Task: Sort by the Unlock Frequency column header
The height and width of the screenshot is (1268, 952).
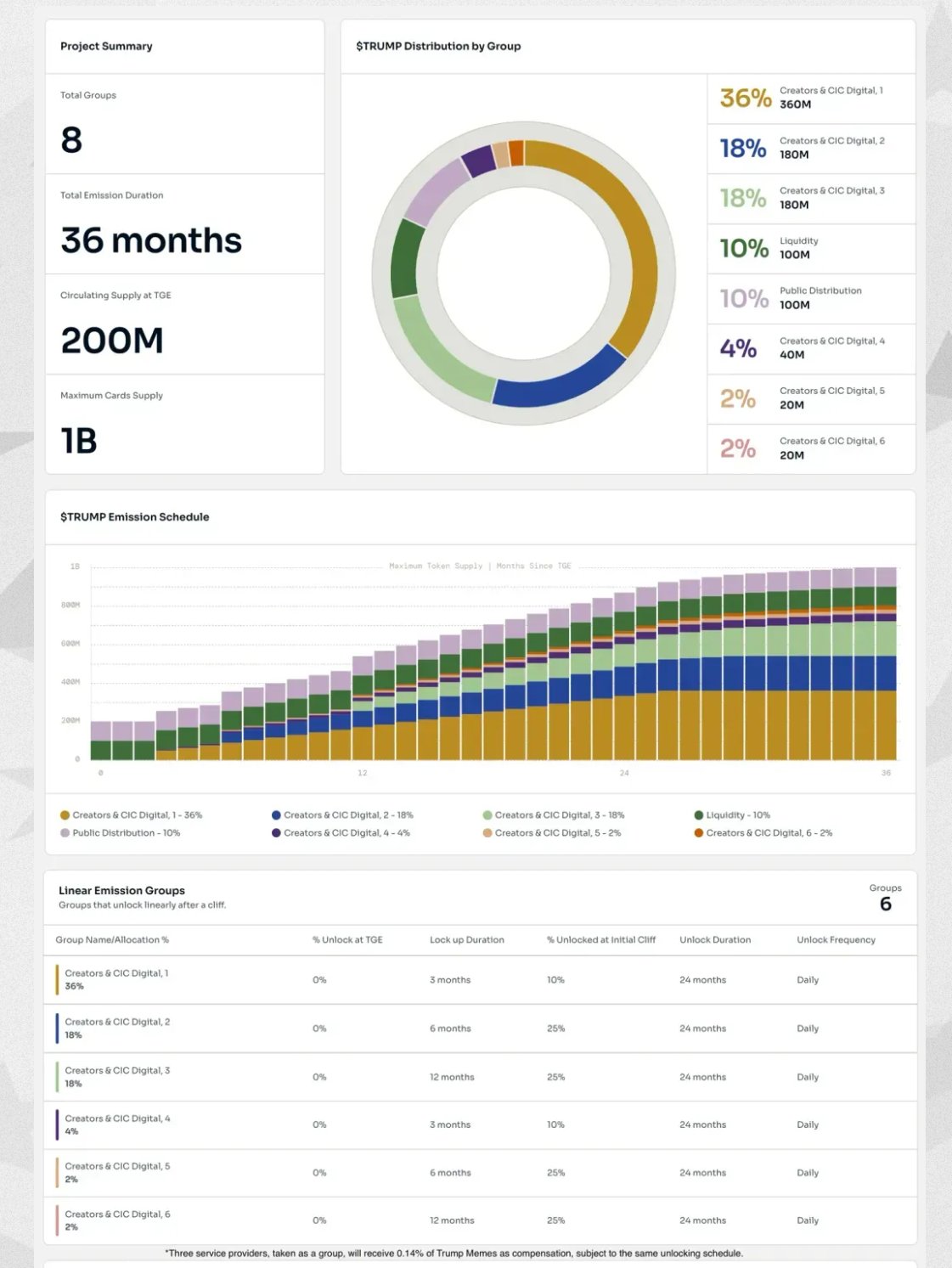Action: 836,940
